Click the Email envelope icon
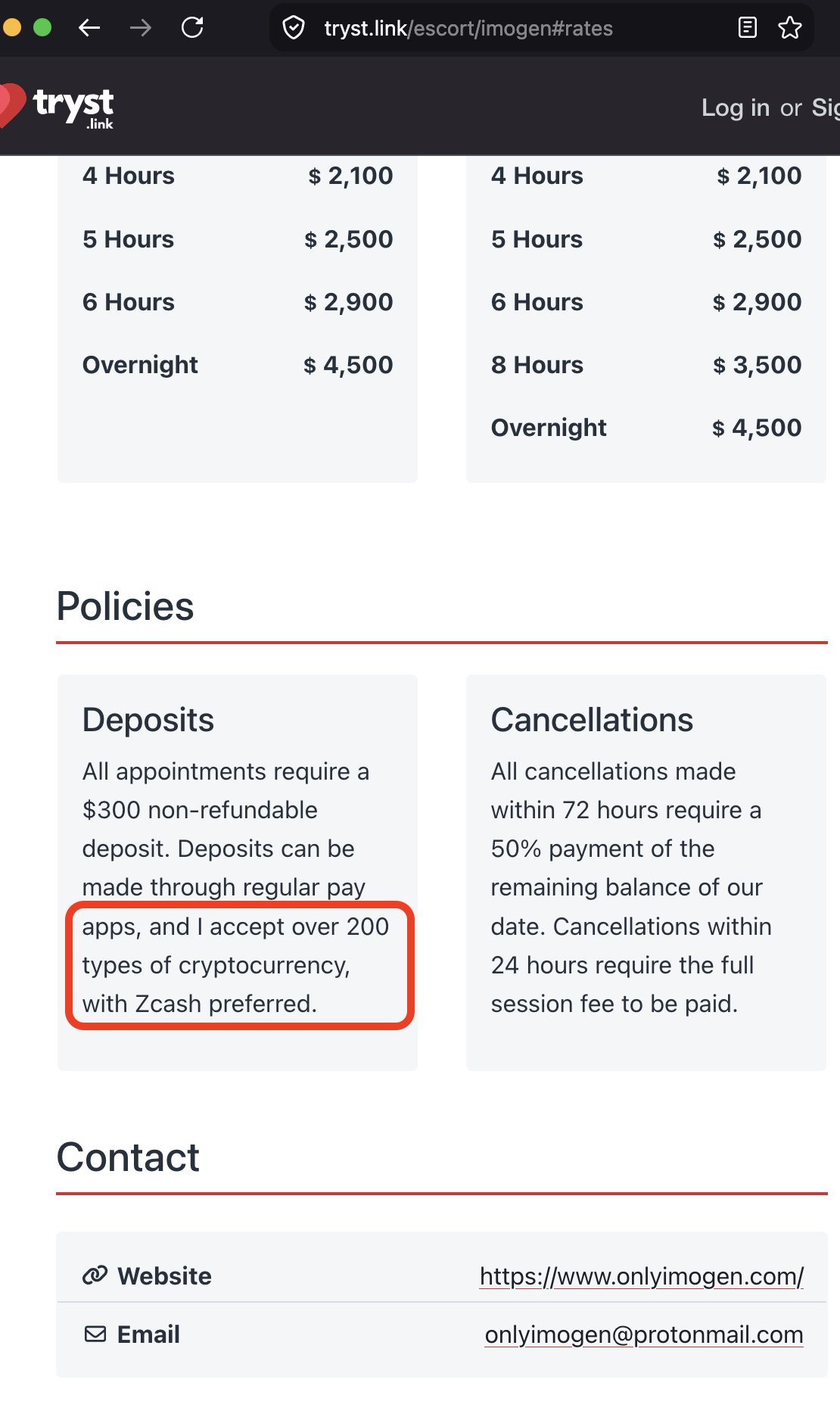 point(95,1334)
